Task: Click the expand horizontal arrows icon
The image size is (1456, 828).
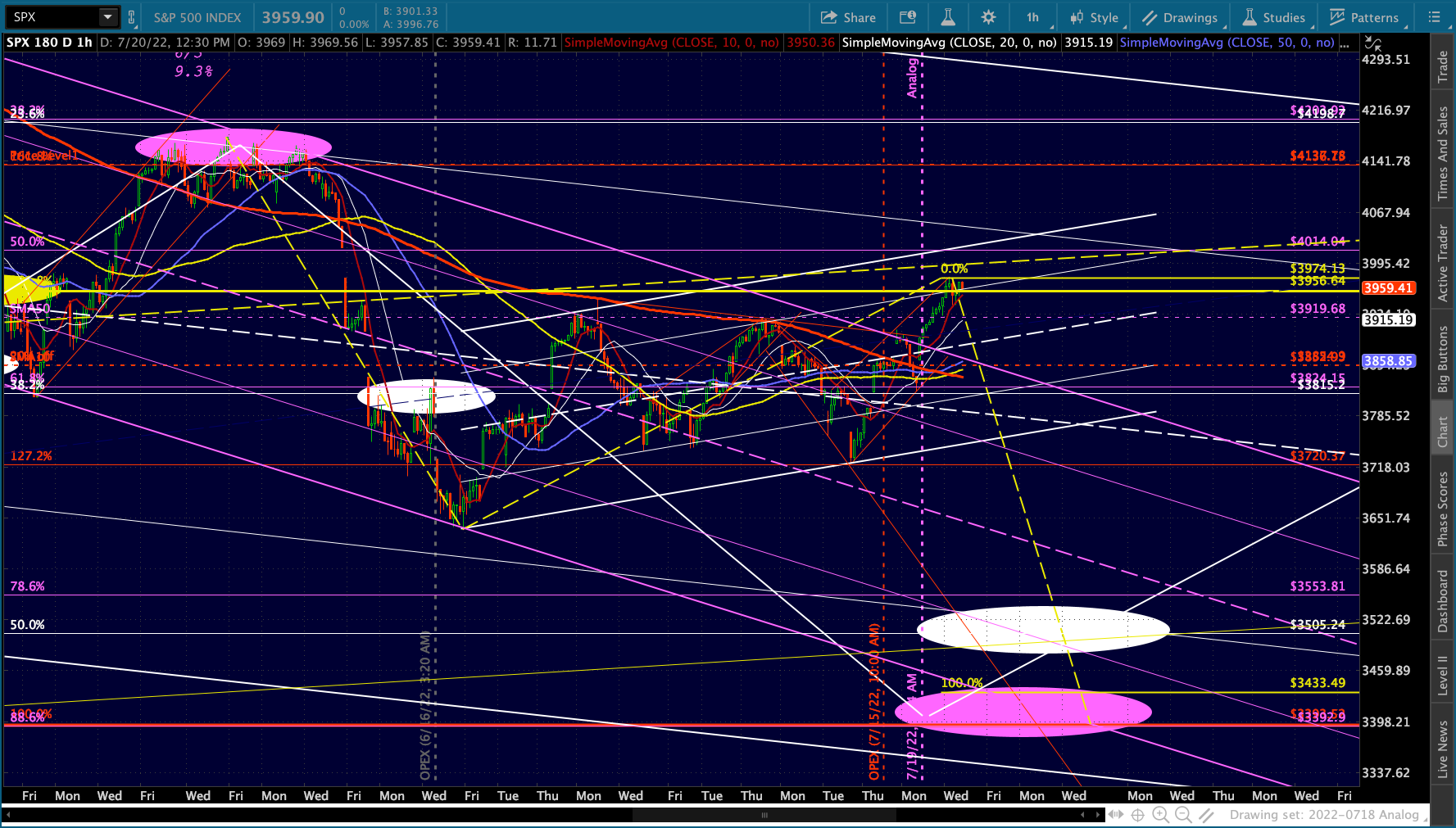Action: [1115, 814]
